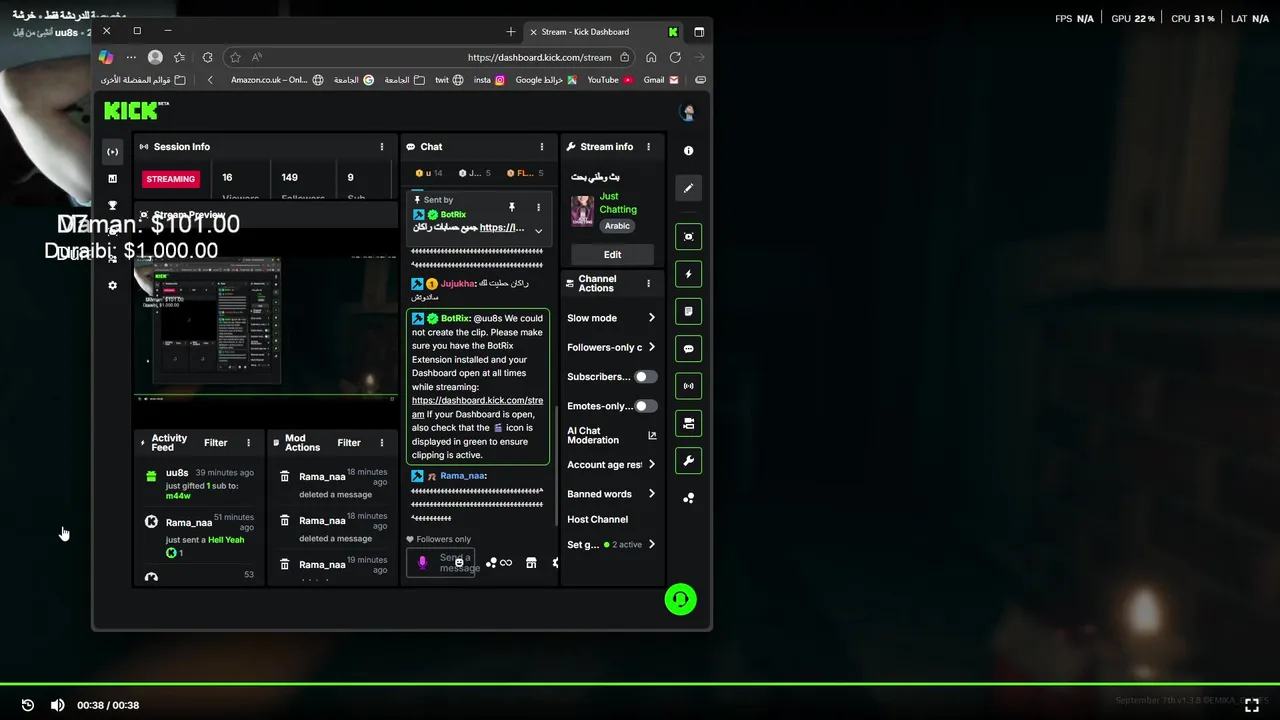Click the Just Chatting category link

click(x=618, y=203)
